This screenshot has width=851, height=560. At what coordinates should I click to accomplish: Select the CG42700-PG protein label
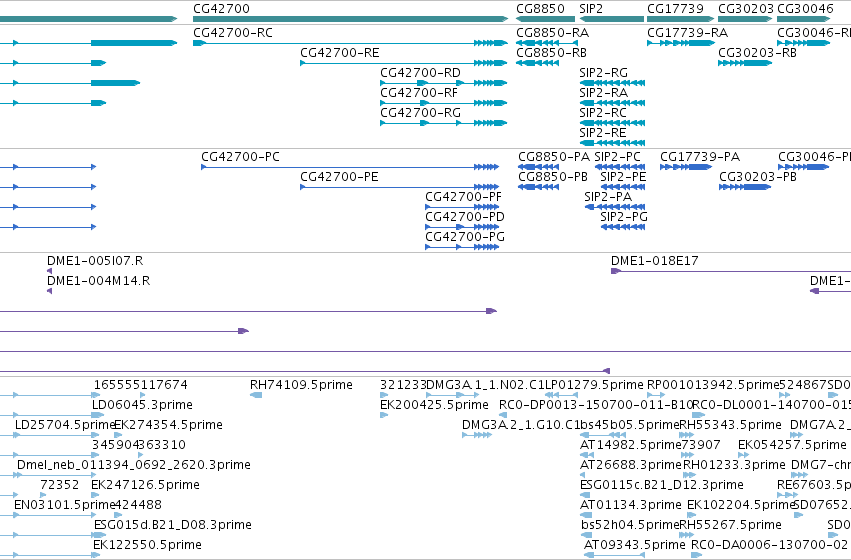coord(465,237)
